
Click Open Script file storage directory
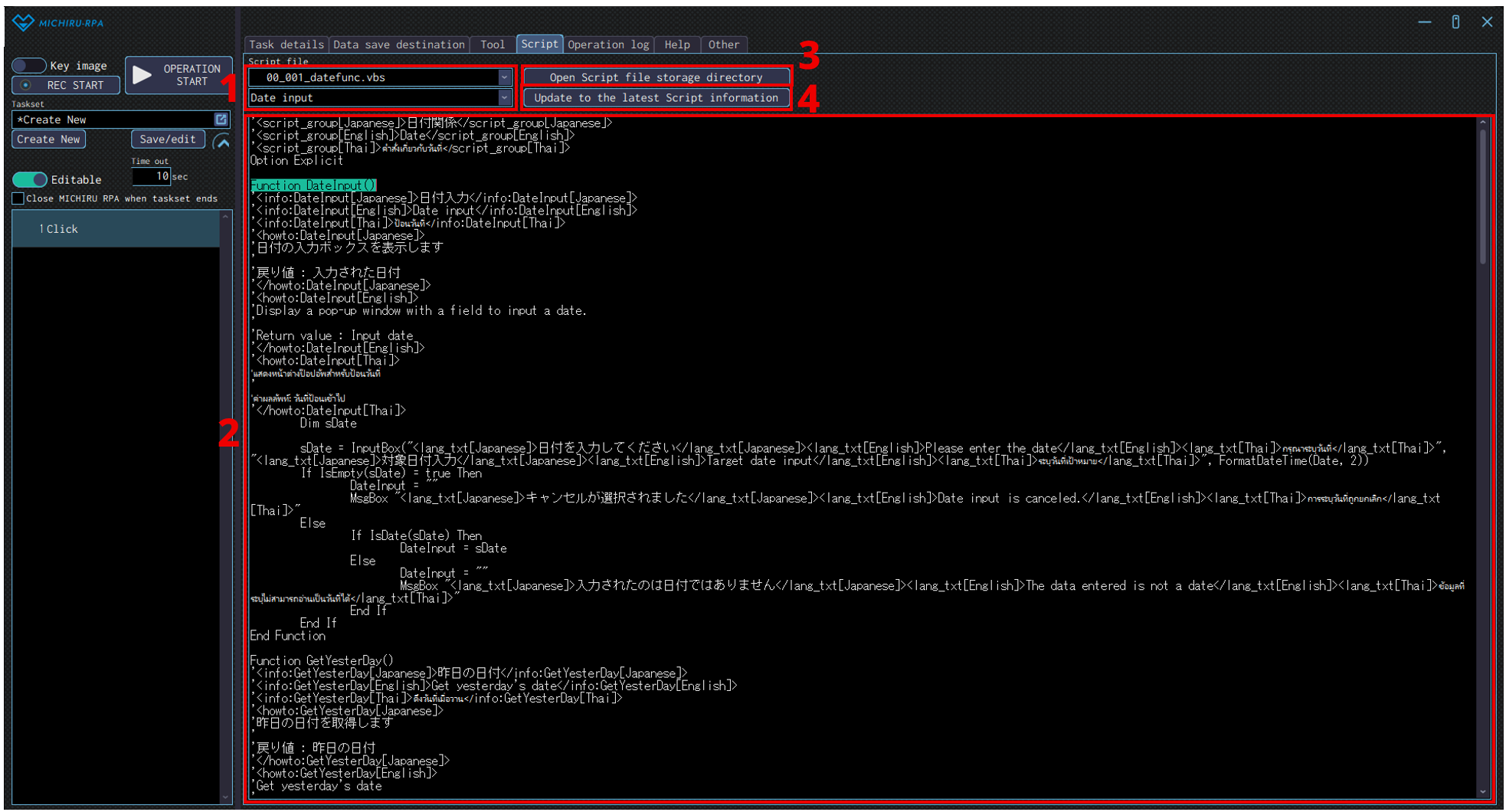click(656, 77)
